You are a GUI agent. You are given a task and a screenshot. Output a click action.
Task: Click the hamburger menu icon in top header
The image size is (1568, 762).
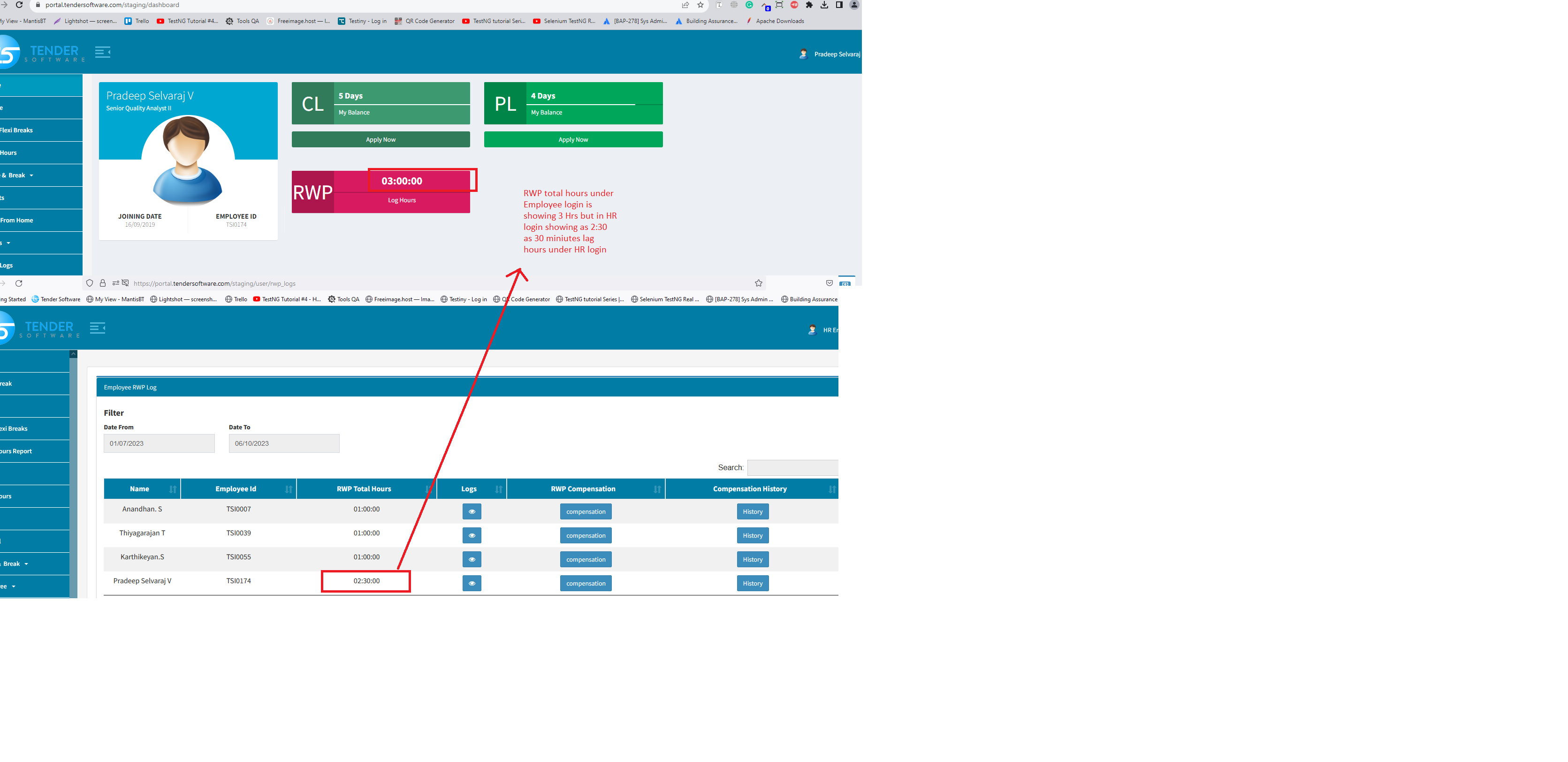click(102, 53)
